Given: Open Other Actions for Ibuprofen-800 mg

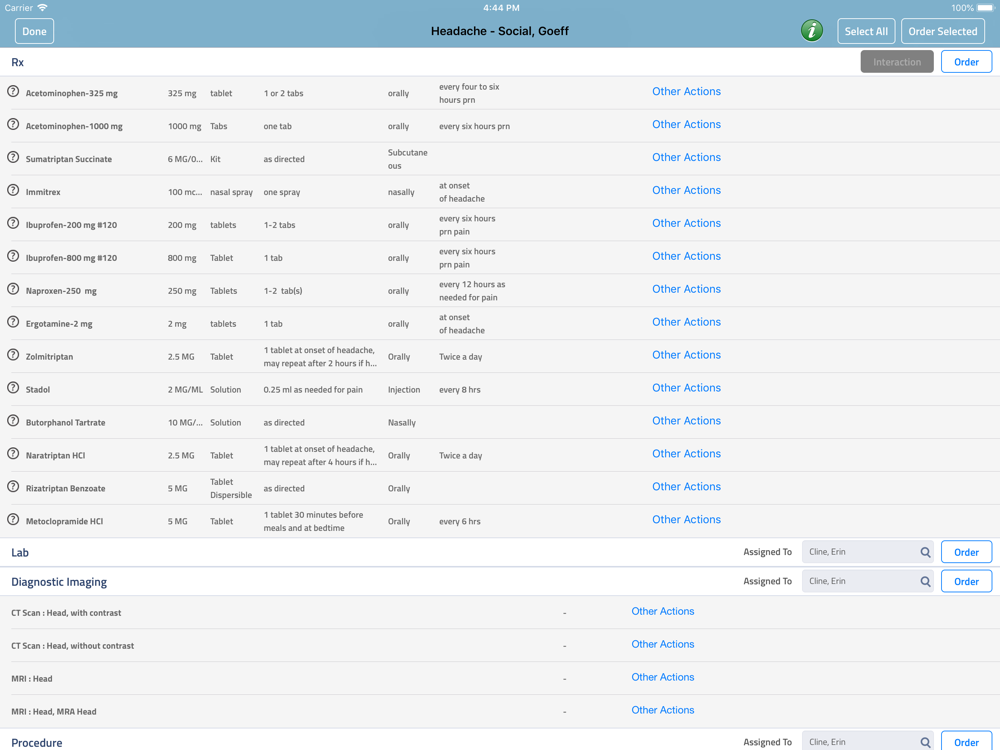Looking at the screenshot, I should (686, 256).
